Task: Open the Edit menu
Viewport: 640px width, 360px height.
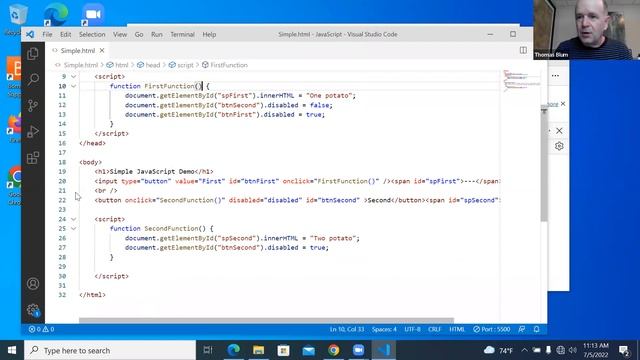Action: 65,34
